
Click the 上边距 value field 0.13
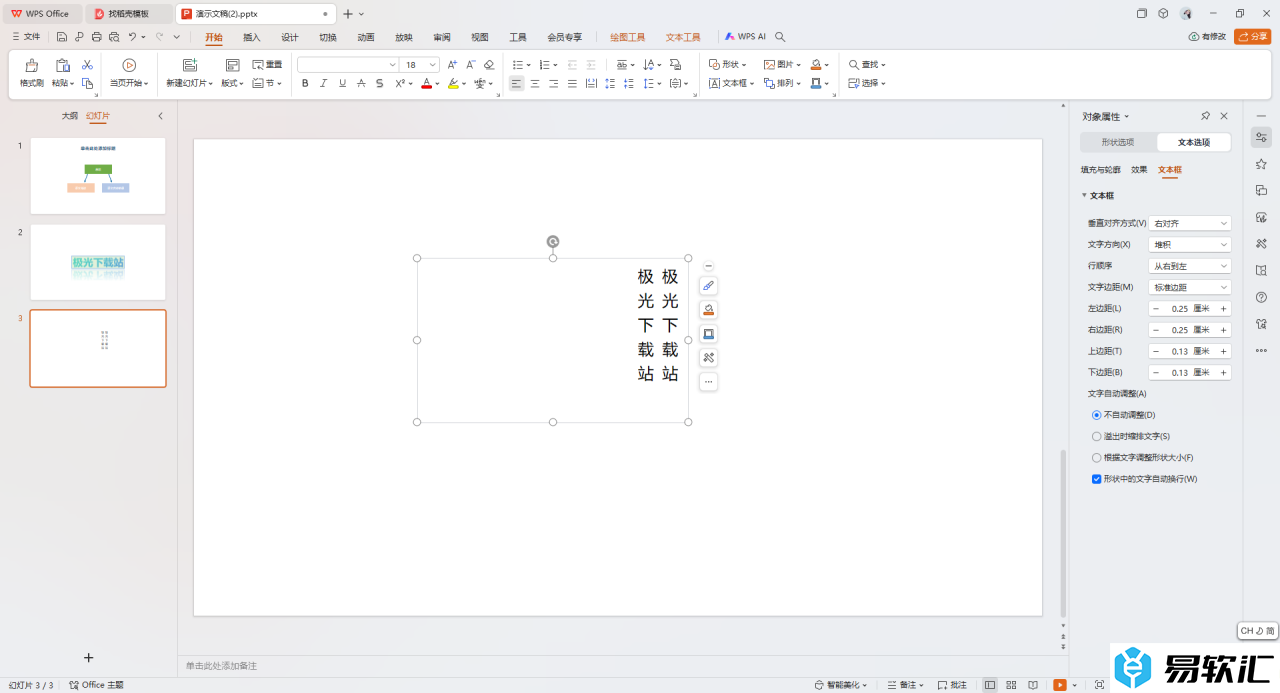(1180, 351)
